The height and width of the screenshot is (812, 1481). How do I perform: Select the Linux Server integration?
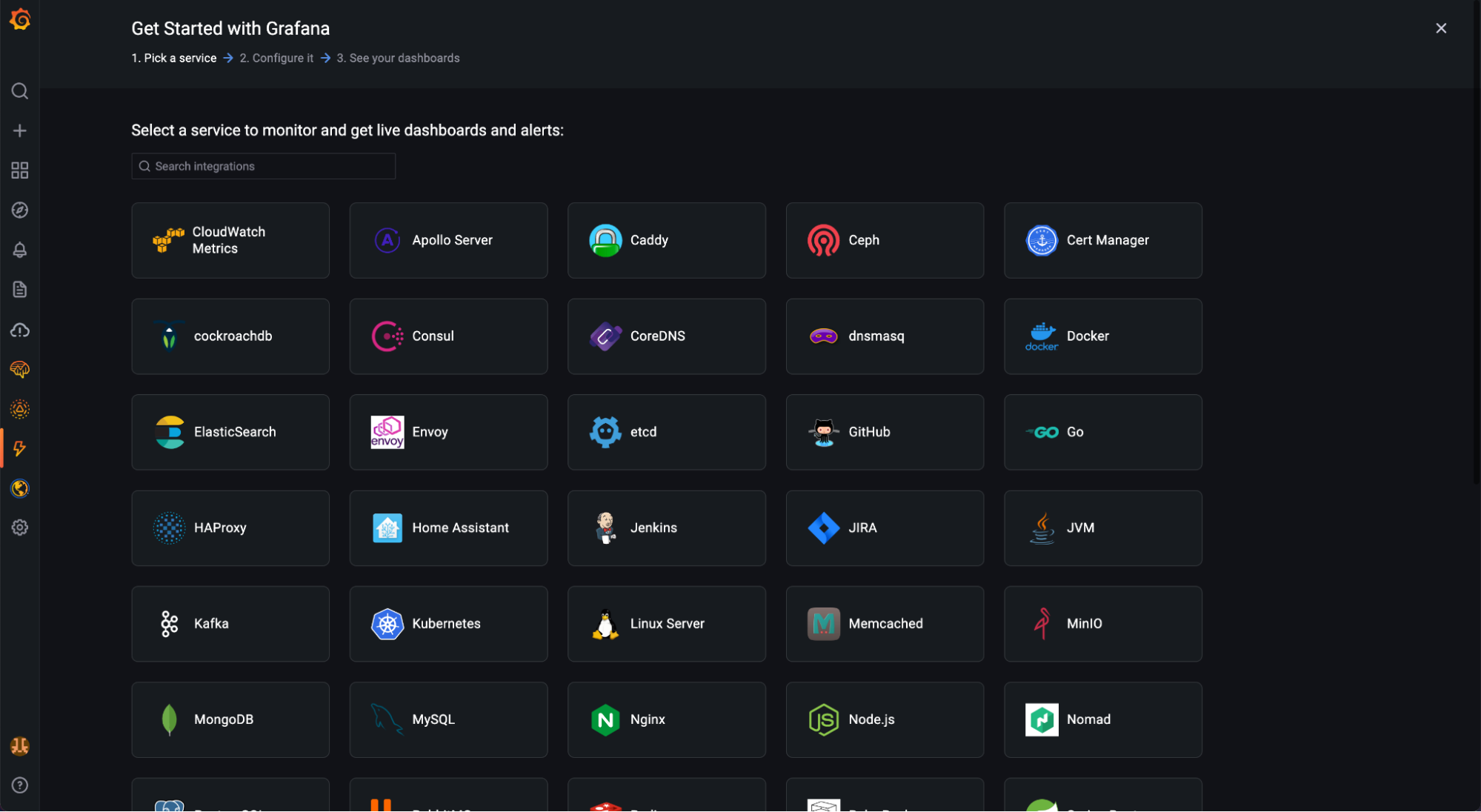point(666,624)
